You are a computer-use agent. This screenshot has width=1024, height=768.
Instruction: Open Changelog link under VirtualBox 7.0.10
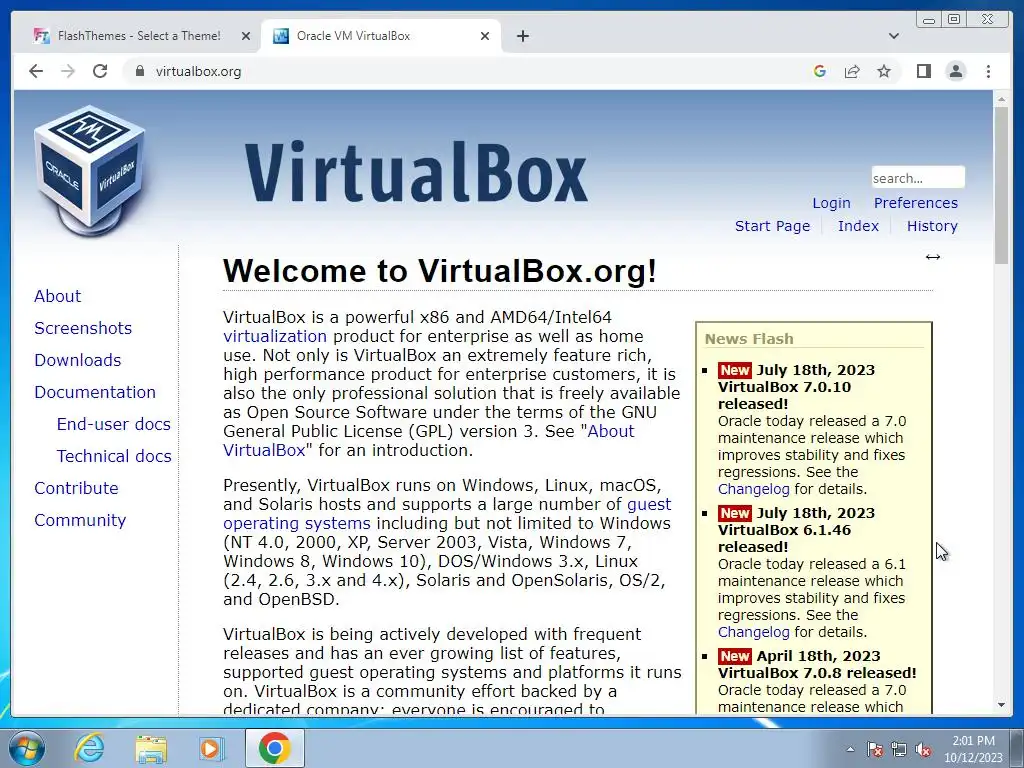(754, 489)
